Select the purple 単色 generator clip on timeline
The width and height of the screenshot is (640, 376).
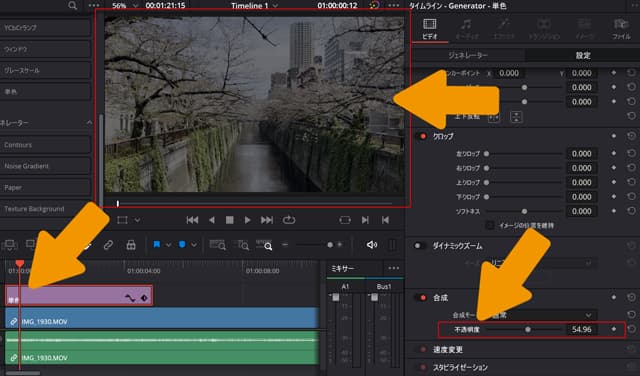pos(79,296)
